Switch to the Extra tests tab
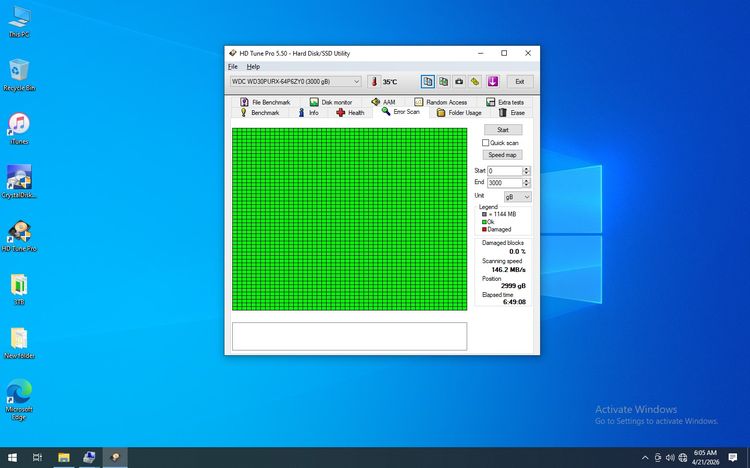750x468 pixels. coord(505,102)
